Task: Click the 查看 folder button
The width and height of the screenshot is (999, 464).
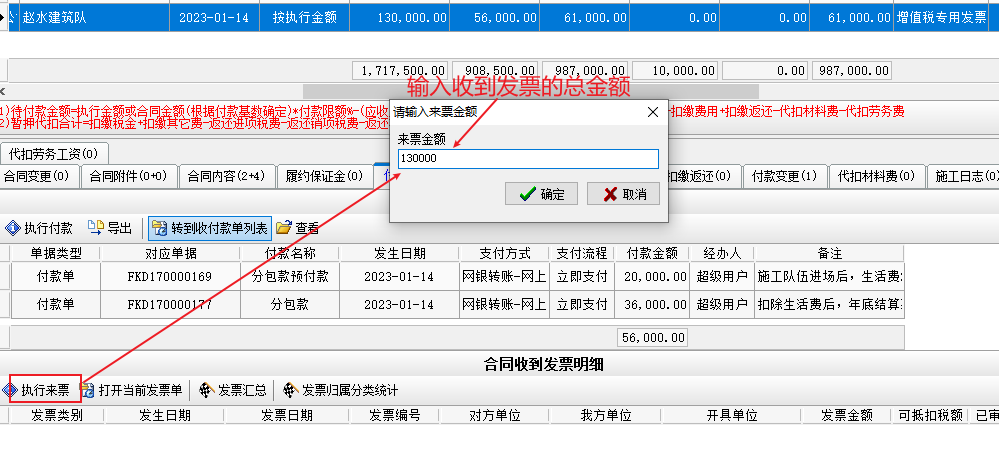Action: [x=298, y=228]
